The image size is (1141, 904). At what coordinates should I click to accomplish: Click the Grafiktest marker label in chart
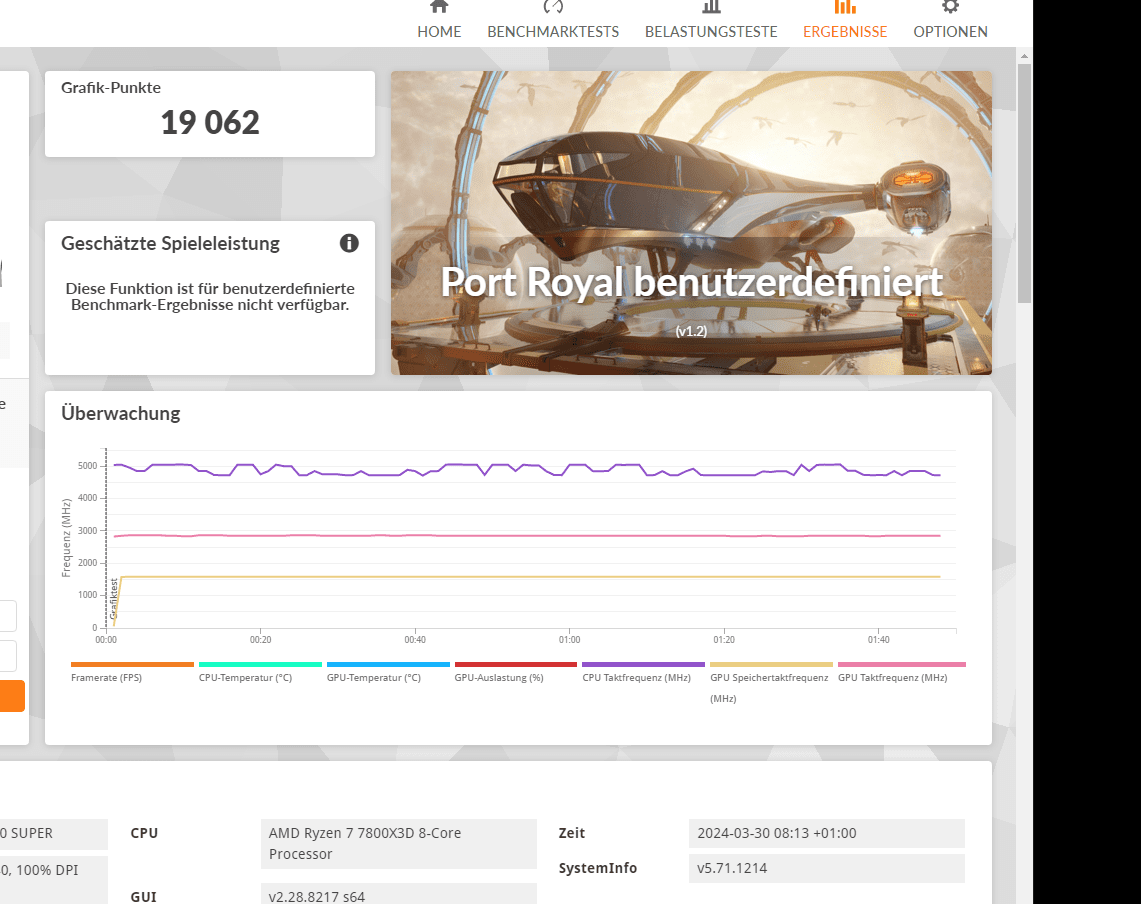(x=114, y=598)
